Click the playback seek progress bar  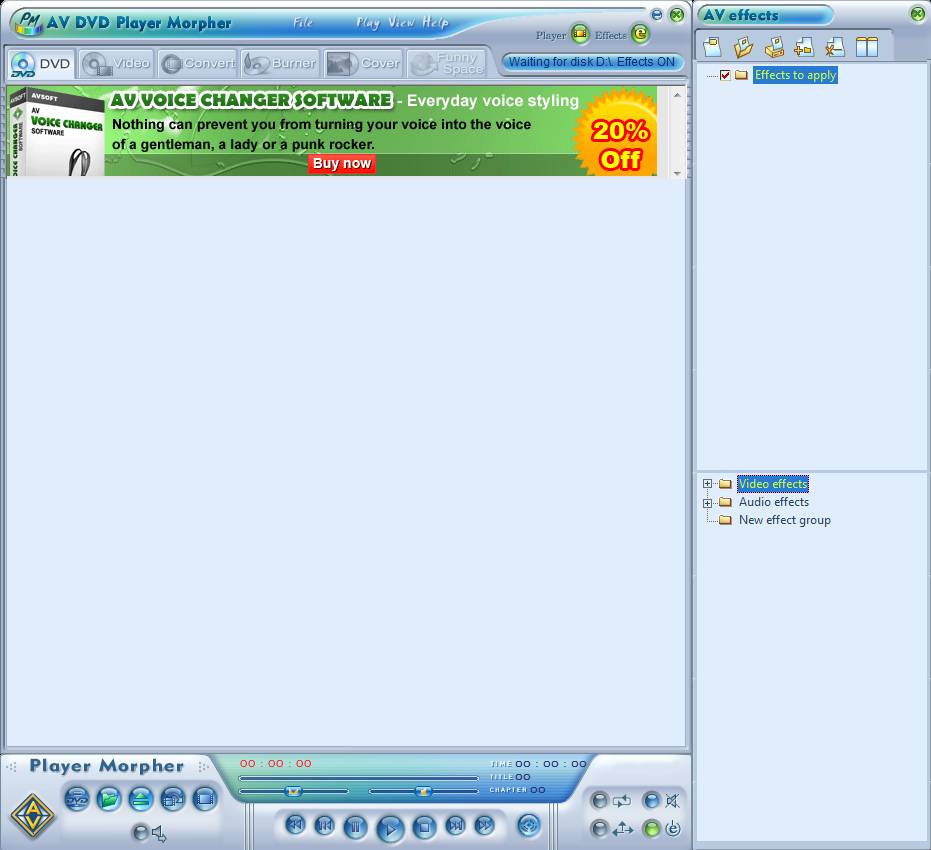coord(358,778)
